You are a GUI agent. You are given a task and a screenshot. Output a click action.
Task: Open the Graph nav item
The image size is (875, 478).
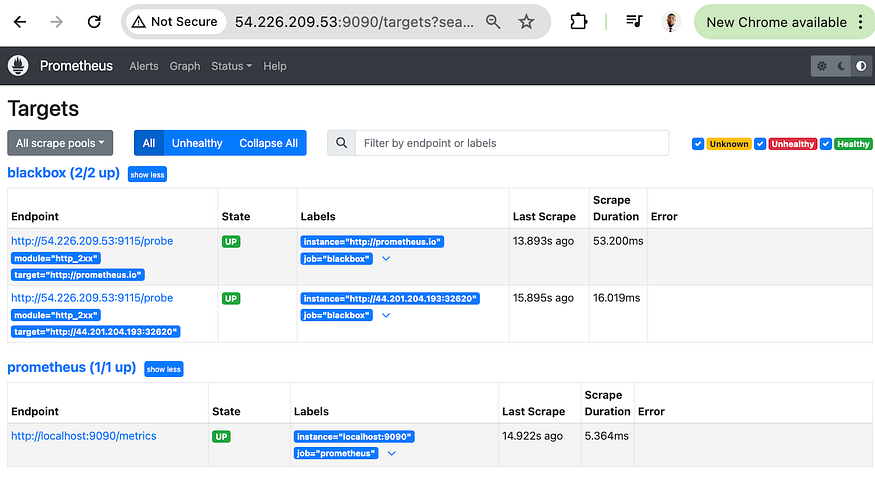[185, 66]
